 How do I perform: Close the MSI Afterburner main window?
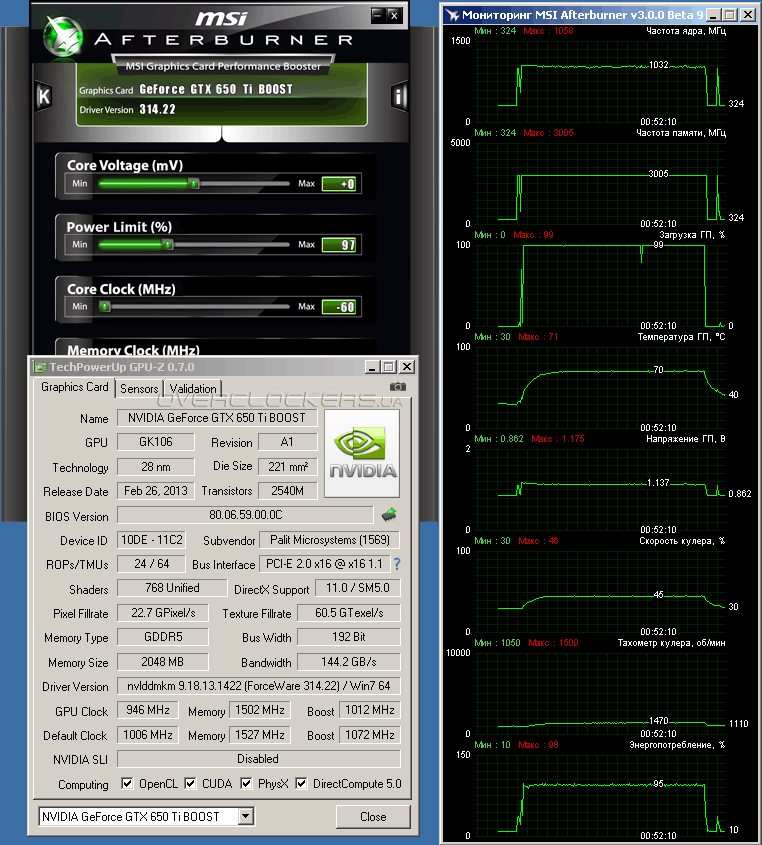pyautogui.click(x=394, y=15)
